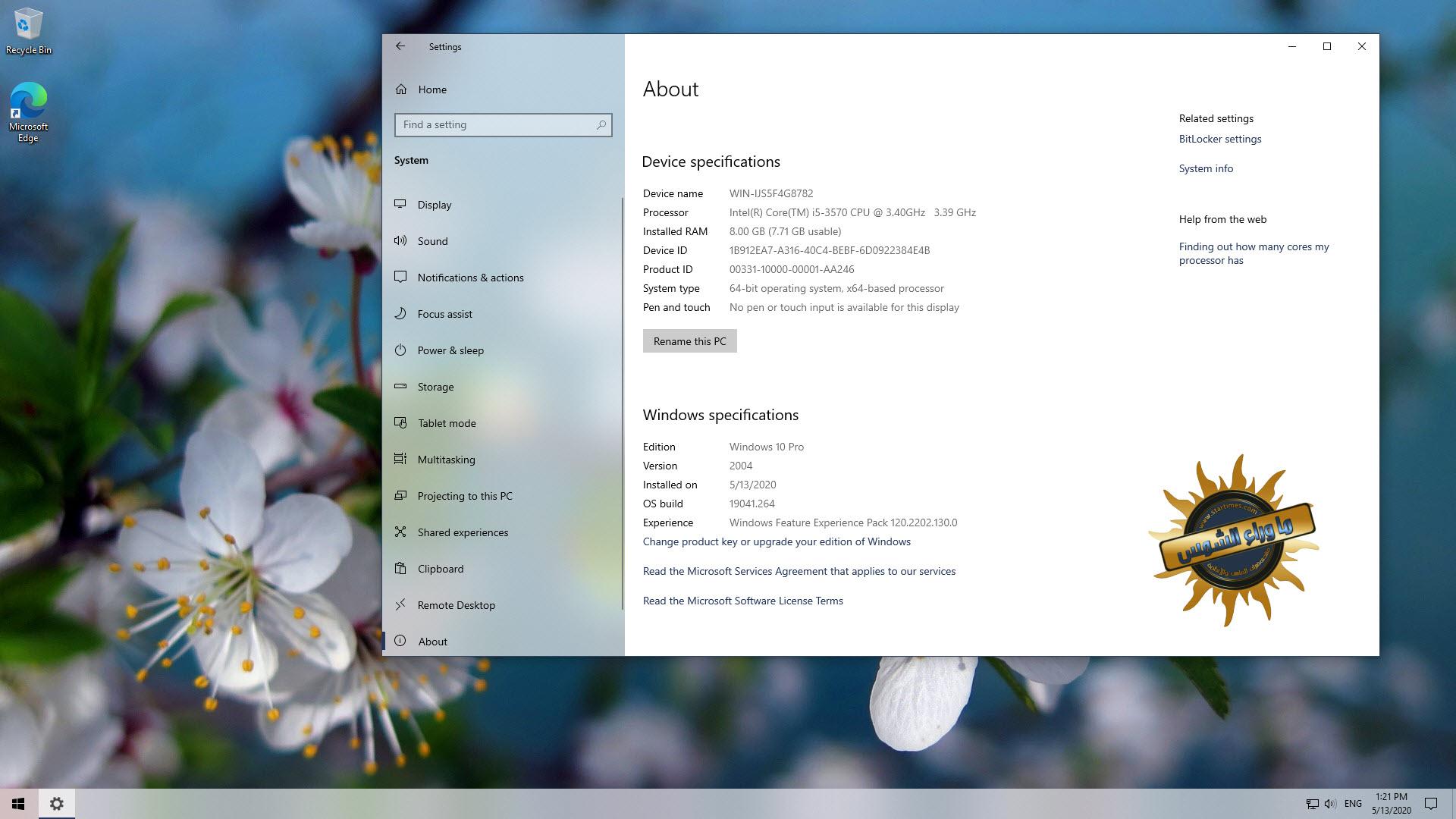This screenshot has width=1456, height=819.
Task: Click the Tablet mode icon
Action: point(400,422)
